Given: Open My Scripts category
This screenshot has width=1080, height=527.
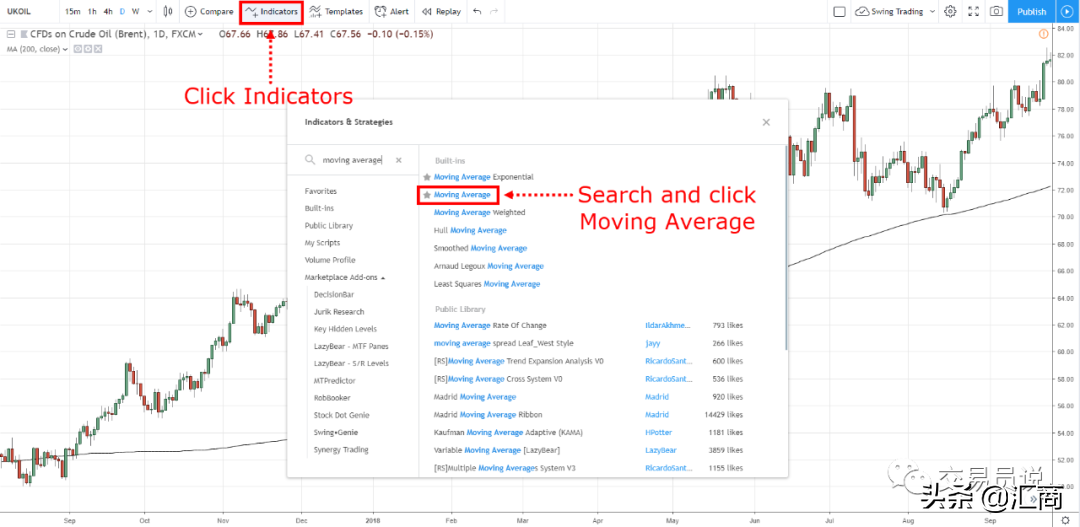Looking at the screenshot, I should coord(322,242).
